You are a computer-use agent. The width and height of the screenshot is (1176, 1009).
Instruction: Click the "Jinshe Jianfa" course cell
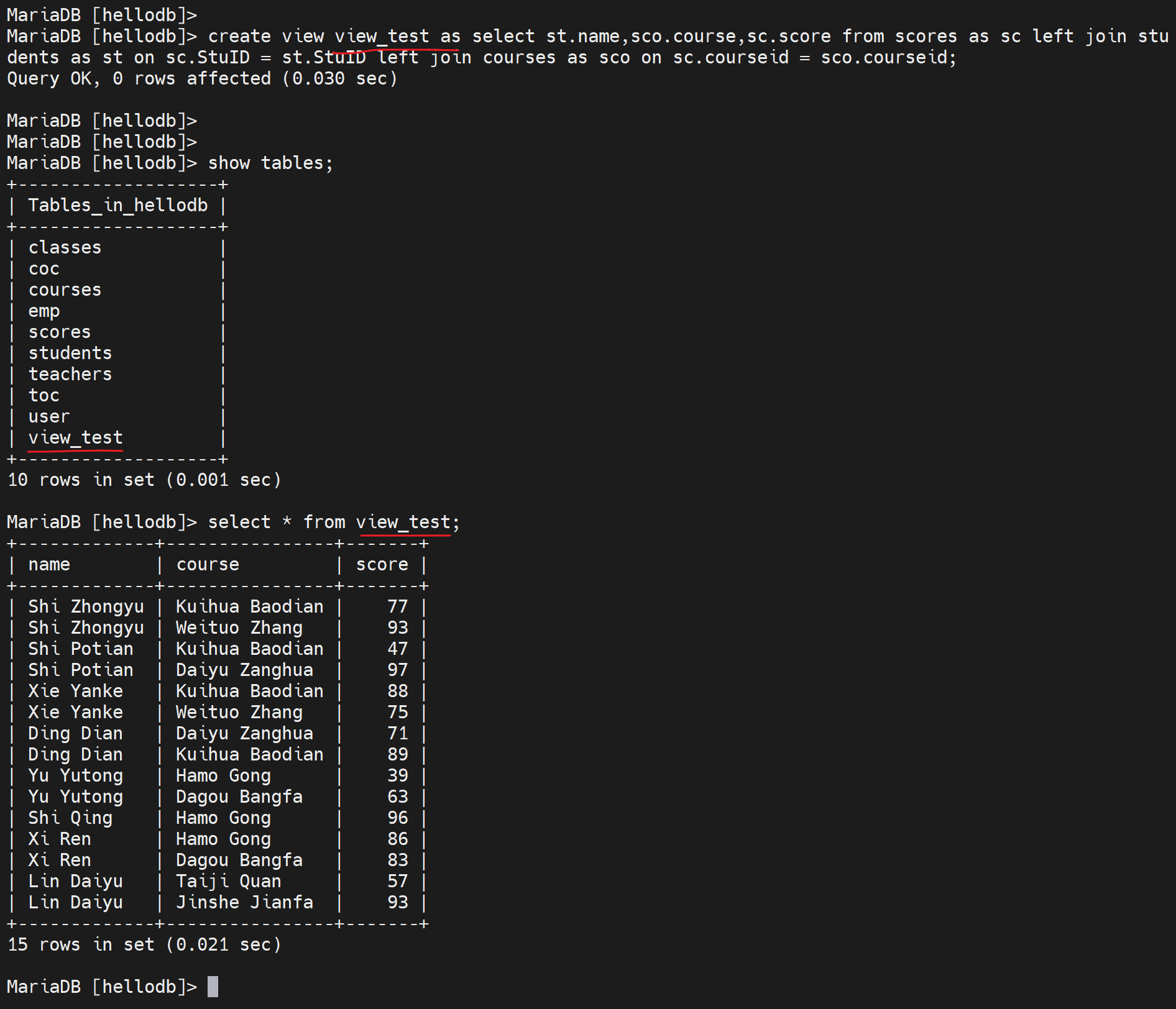244,903
